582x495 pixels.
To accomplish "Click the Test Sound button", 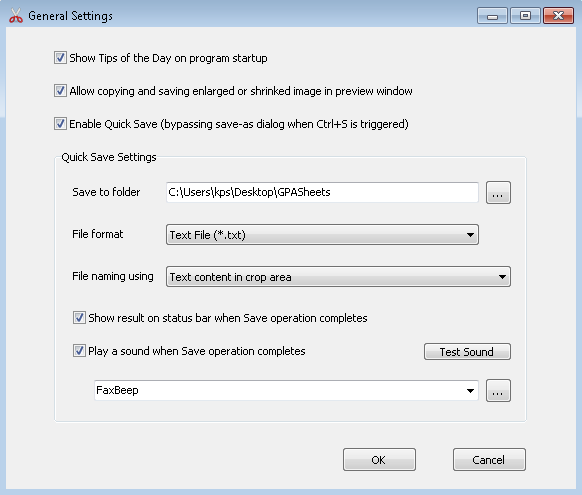I will coord(467,351).
